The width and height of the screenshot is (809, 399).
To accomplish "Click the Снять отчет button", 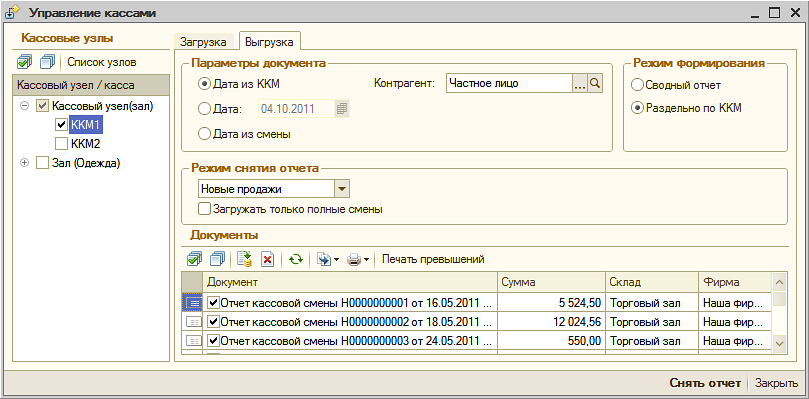I will 705,383.
